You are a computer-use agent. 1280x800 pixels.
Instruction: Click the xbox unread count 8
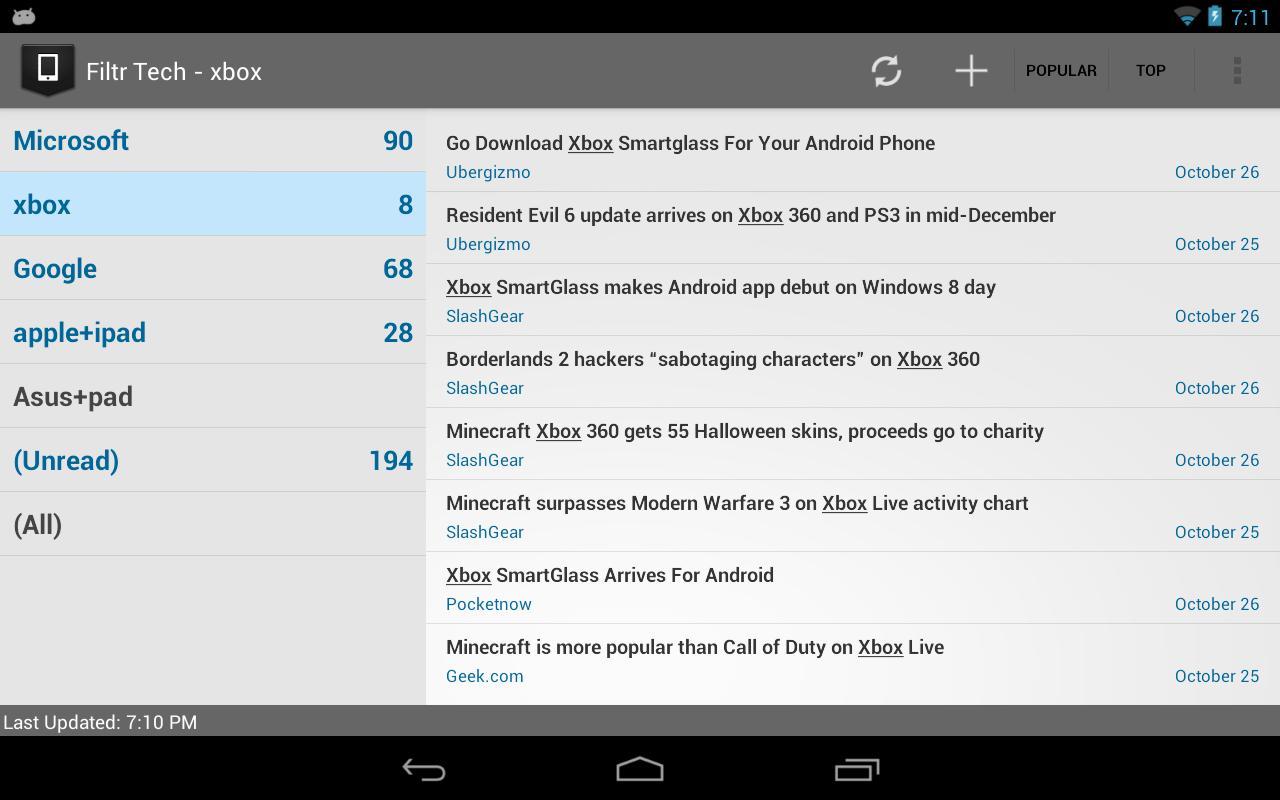pyautogui.click(x=405, y=204)
